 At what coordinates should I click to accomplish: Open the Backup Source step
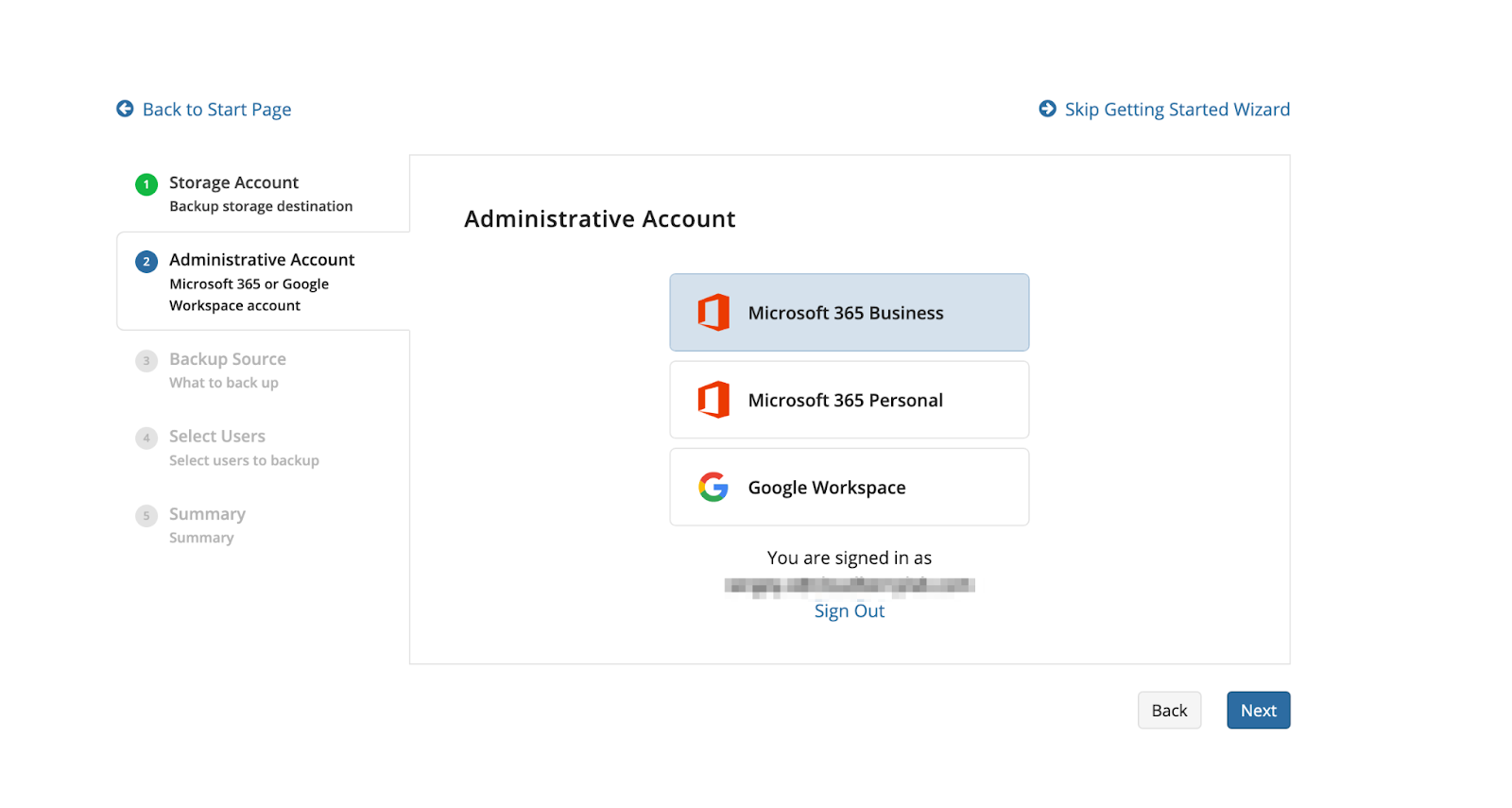pyautogui.click(x=228, y=359)
